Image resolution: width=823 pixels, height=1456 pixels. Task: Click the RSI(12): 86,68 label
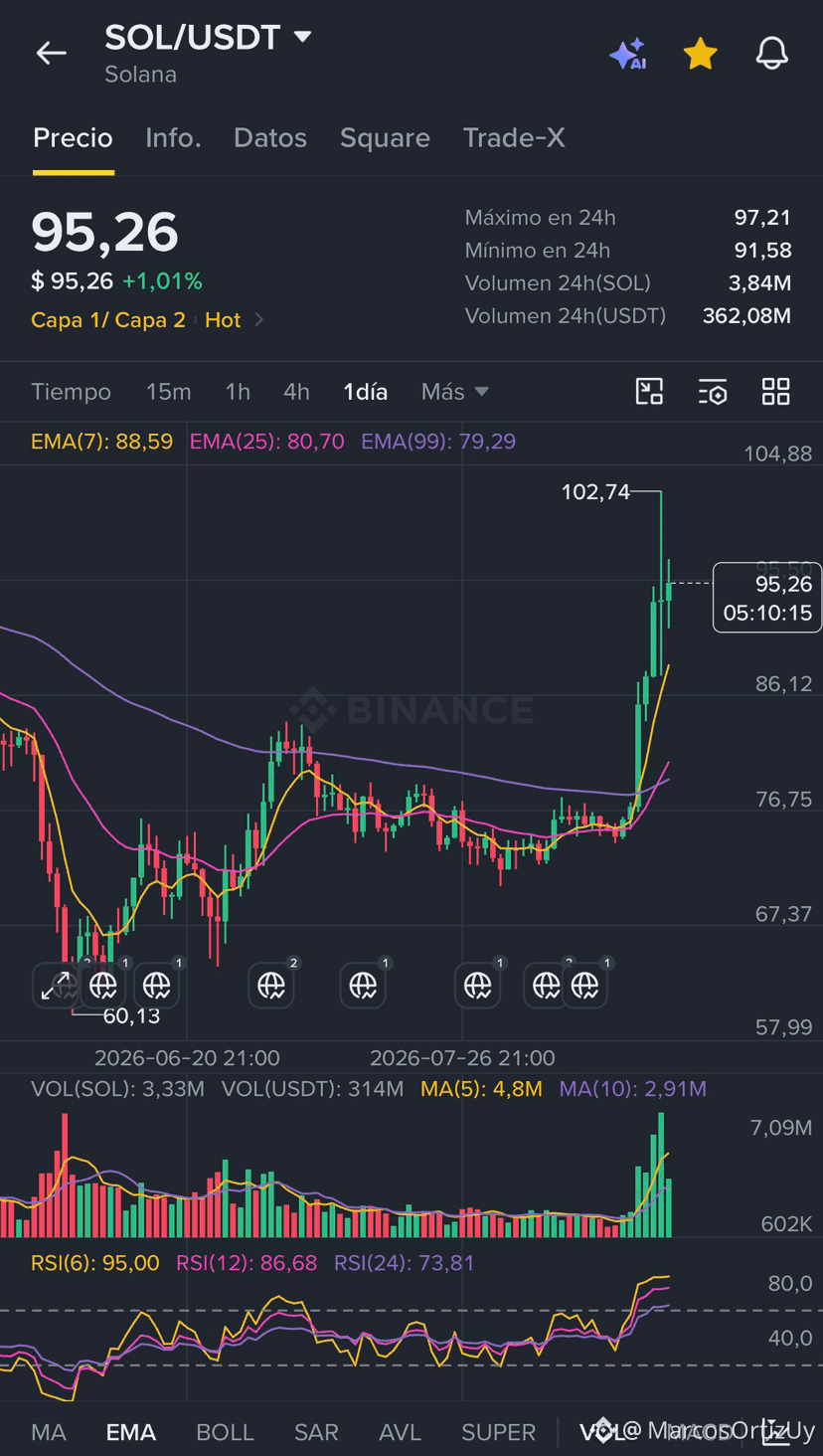(x=247, y=1263)
